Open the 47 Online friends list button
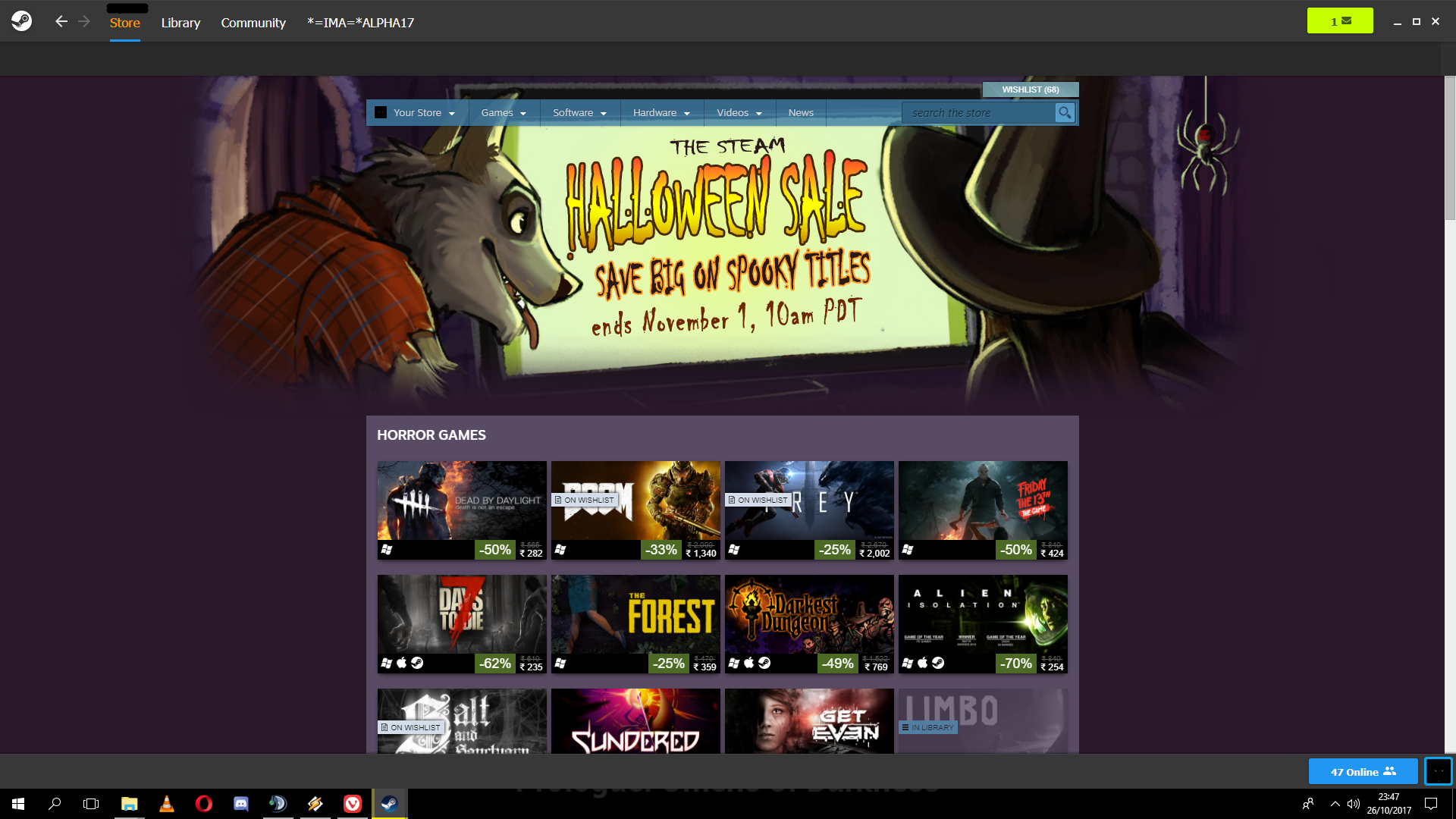Image resolution: width=1456 pixels, height=819 pixels. pos(1363,771)
